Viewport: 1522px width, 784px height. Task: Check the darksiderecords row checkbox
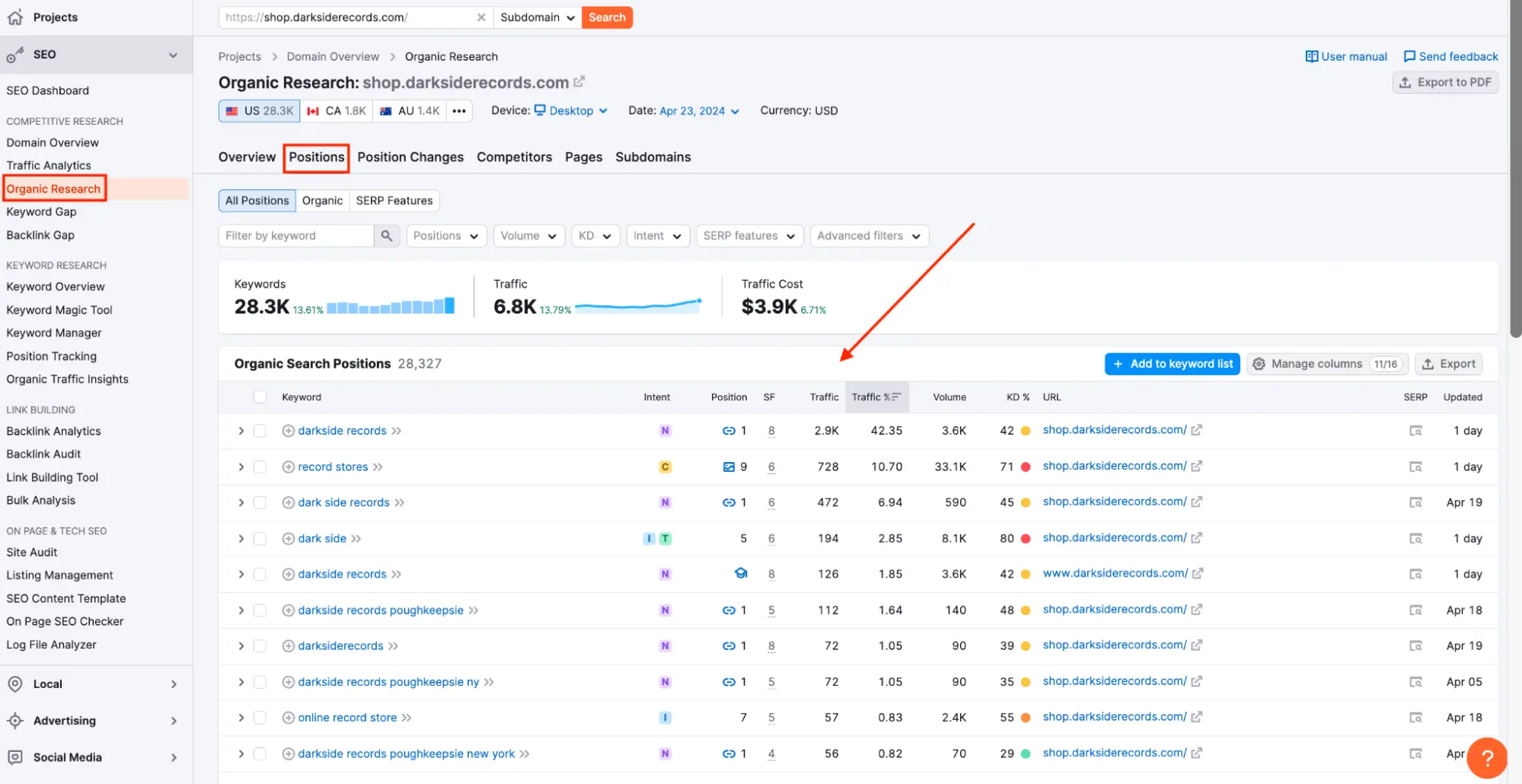260,645
